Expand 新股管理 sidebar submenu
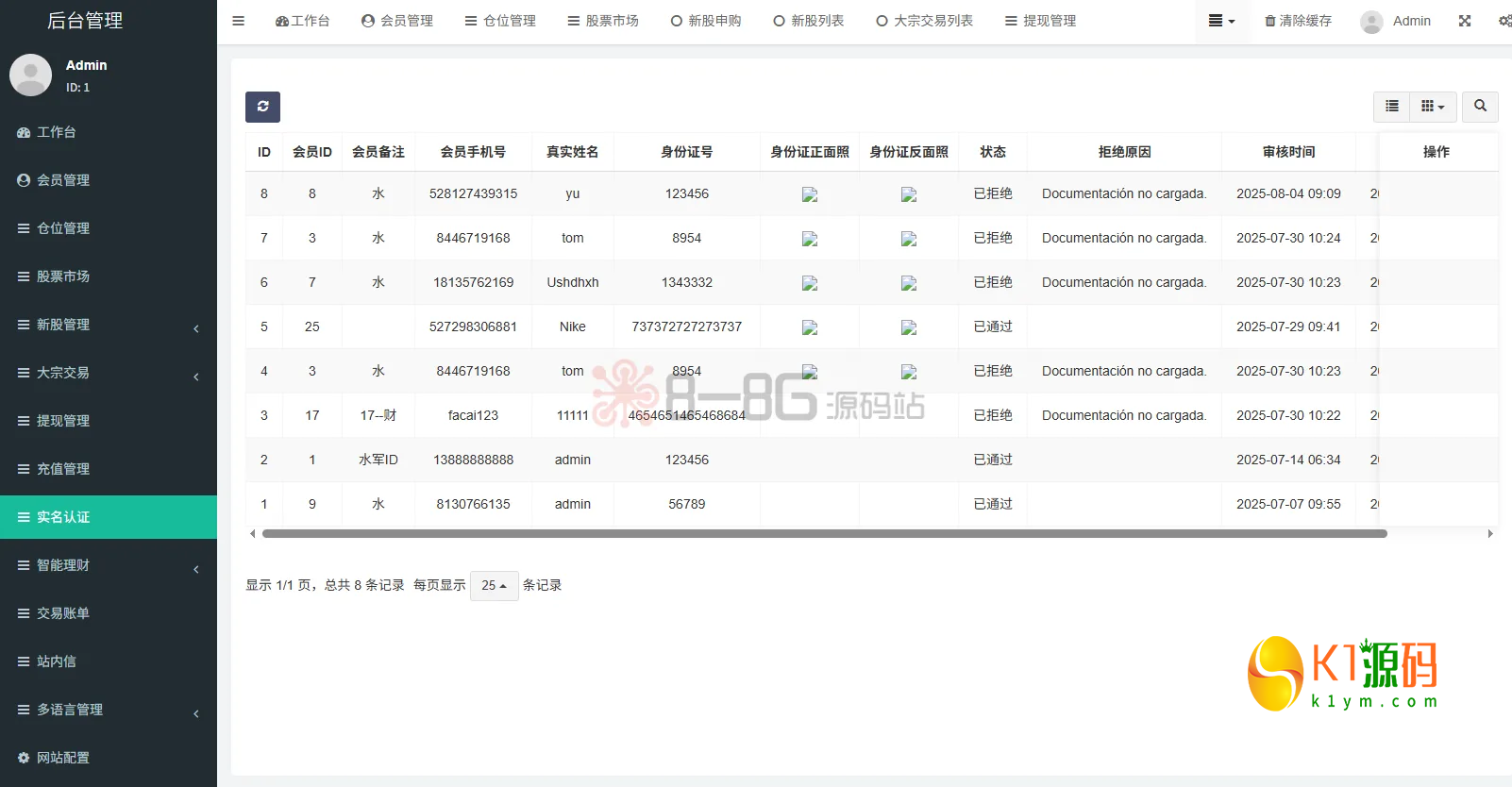This screenshot has width=1512, height=787. pyautogui.click(x=109, y=325)
